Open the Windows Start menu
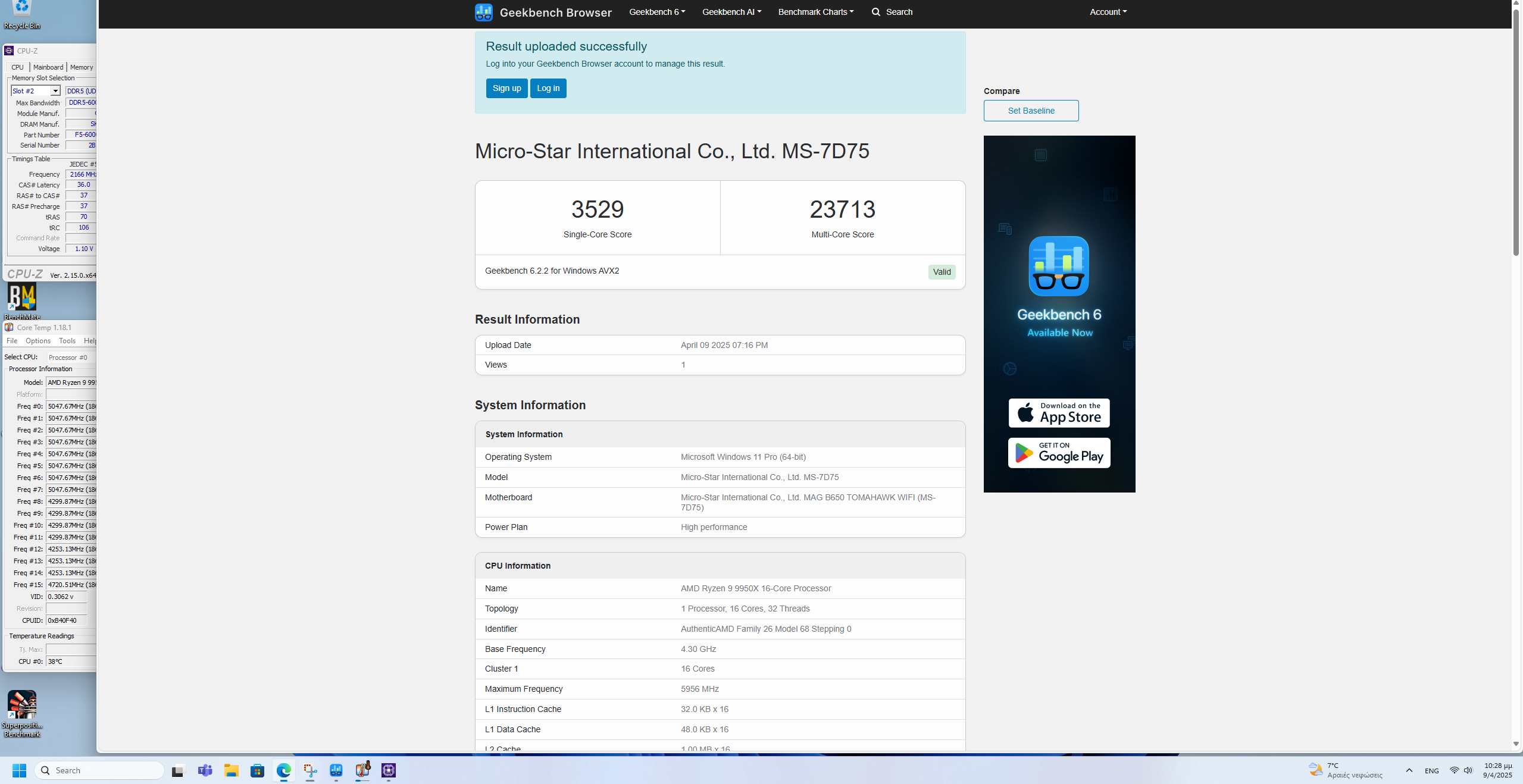The image size is (1523, 784). click(x=19, y=770)
